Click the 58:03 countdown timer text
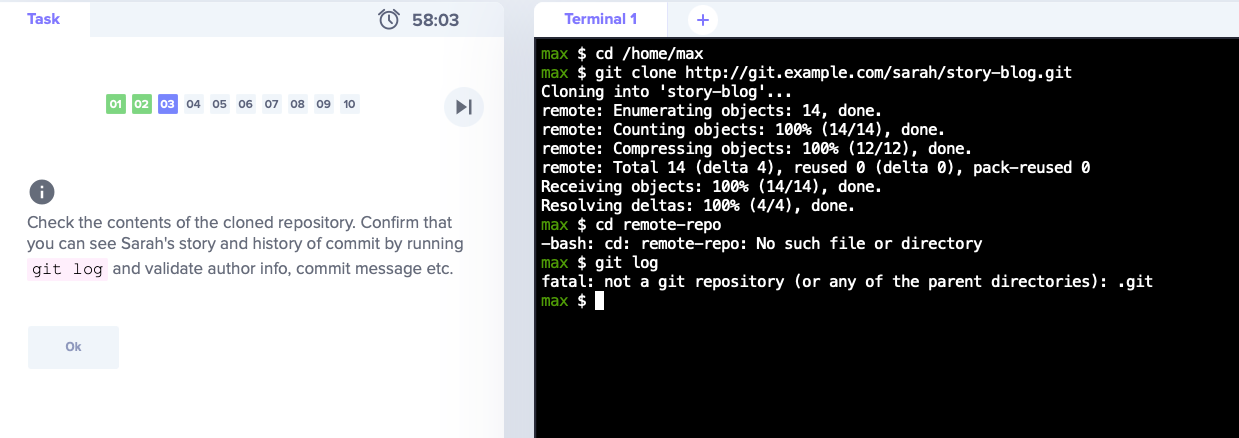1239x438 pixels. (435, 19)
